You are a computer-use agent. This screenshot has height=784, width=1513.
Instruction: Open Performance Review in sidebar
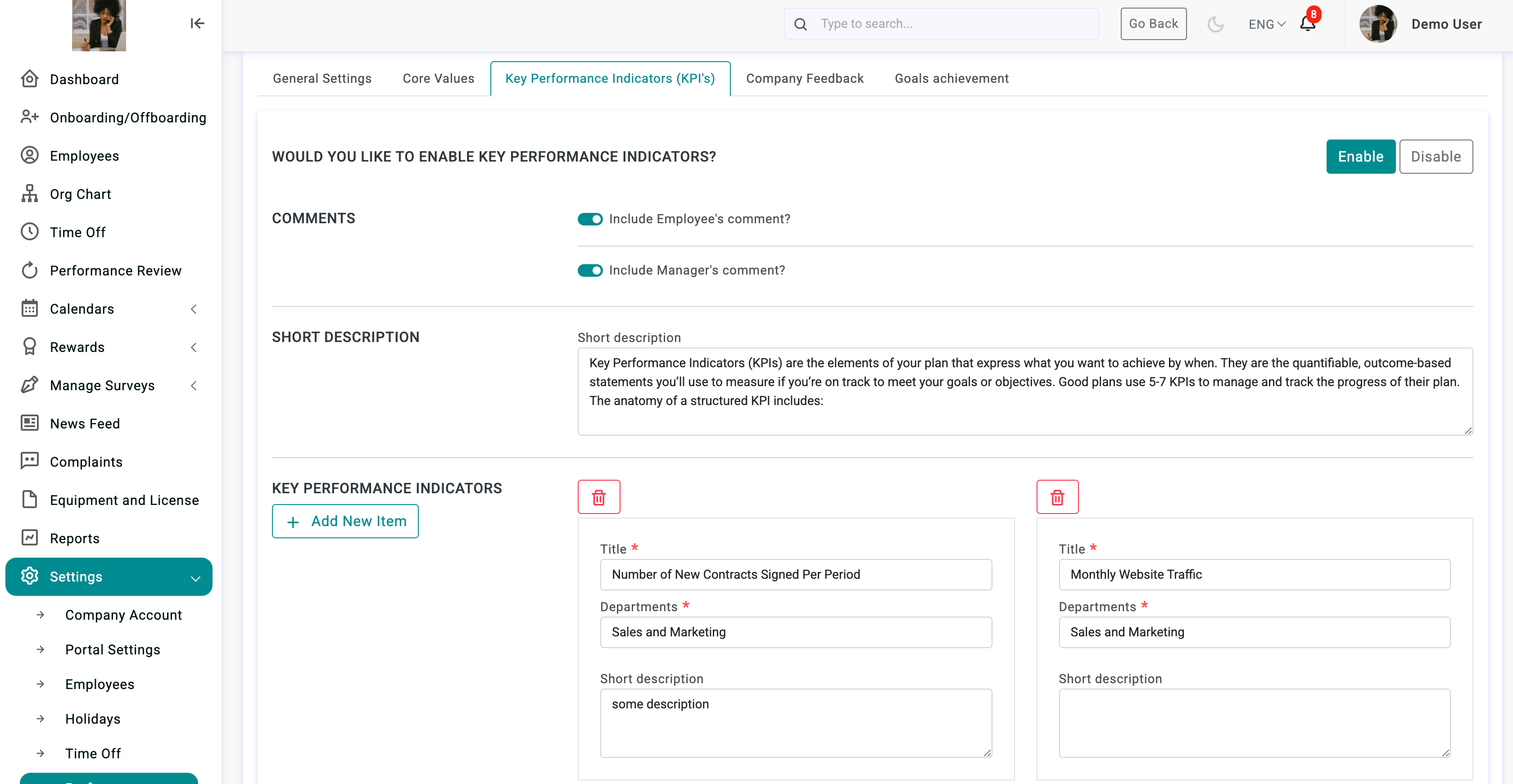[115, 270]
